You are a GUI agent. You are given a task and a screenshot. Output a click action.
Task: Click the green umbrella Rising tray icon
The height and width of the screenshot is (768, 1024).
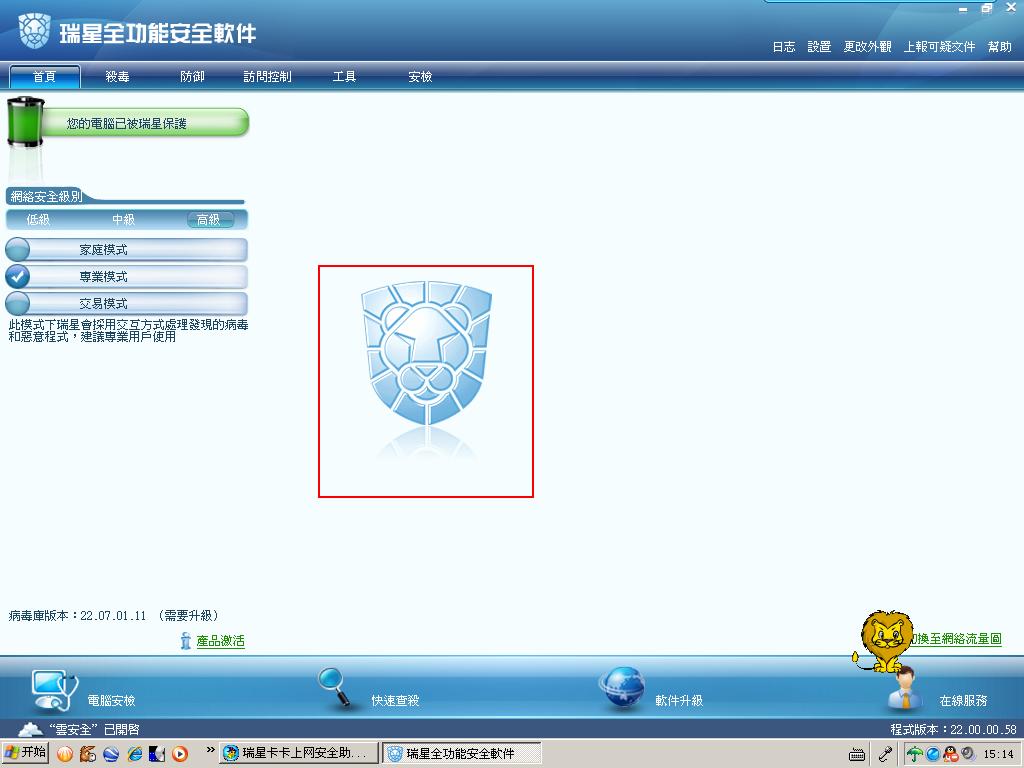click(915, 754)
